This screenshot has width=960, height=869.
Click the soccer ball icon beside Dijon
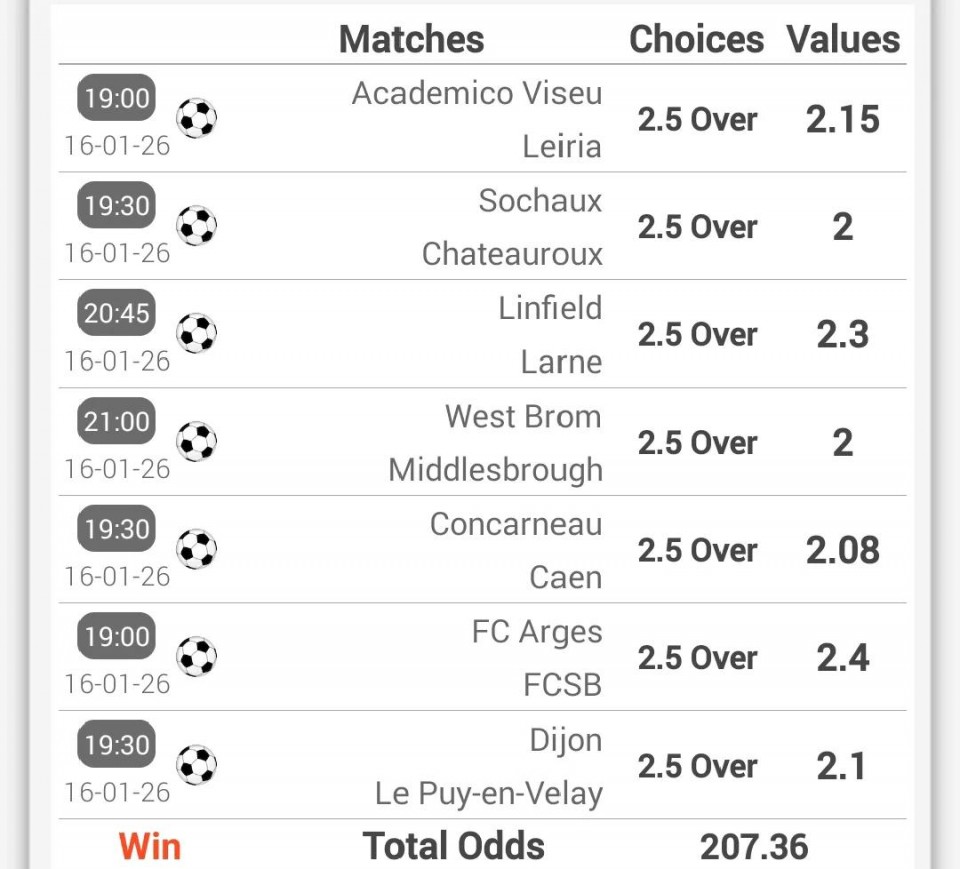pyautogui.click(x=197, y=765)
